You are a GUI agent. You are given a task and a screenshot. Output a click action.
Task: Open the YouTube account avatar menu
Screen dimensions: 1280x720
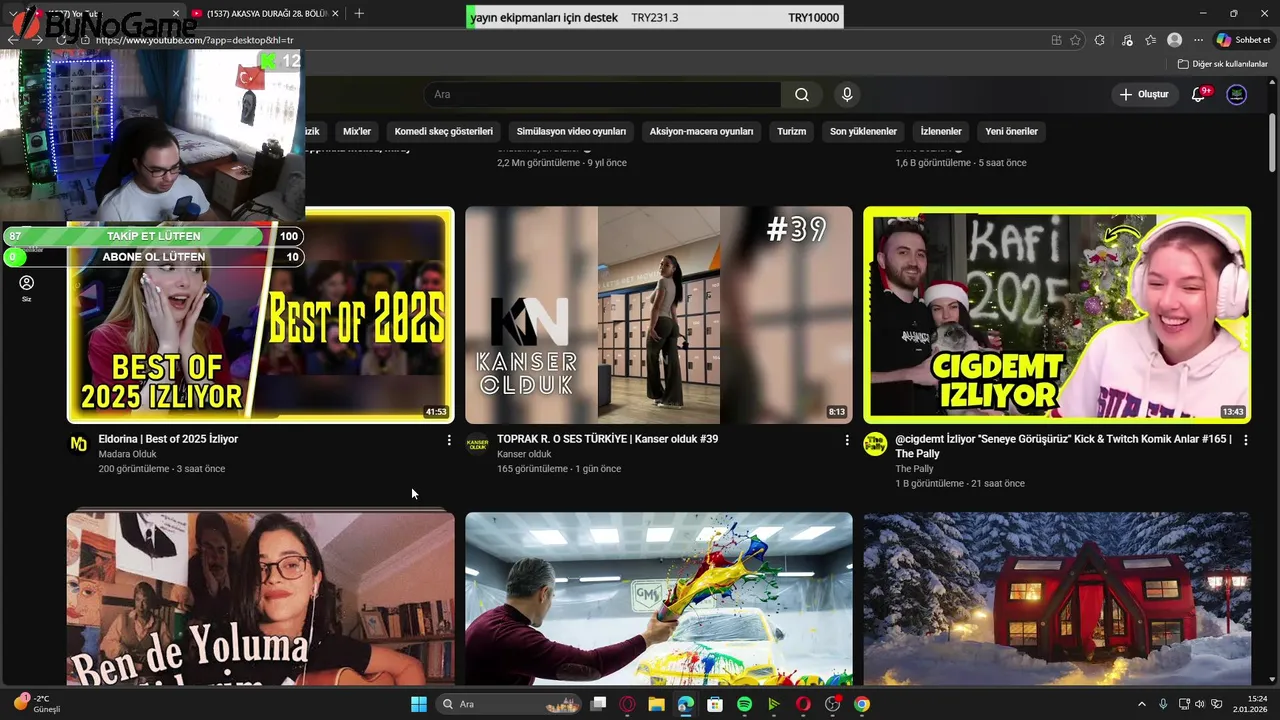tap(1237, 94)
